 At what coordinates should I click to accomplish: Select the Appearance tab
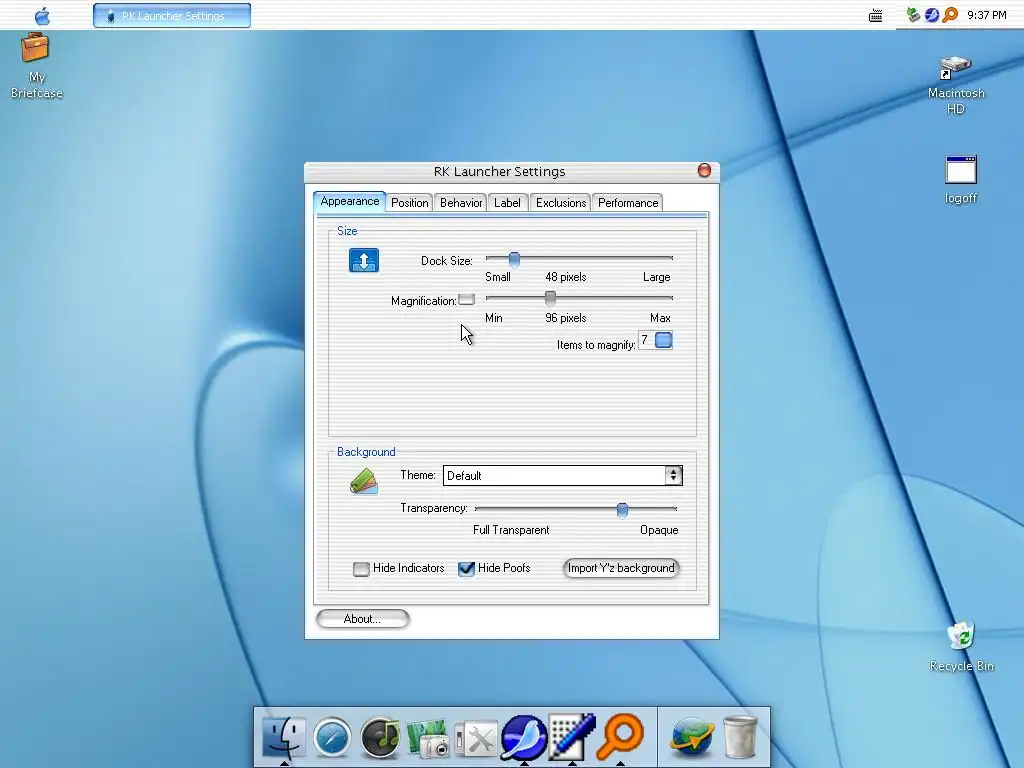point(349,201)
